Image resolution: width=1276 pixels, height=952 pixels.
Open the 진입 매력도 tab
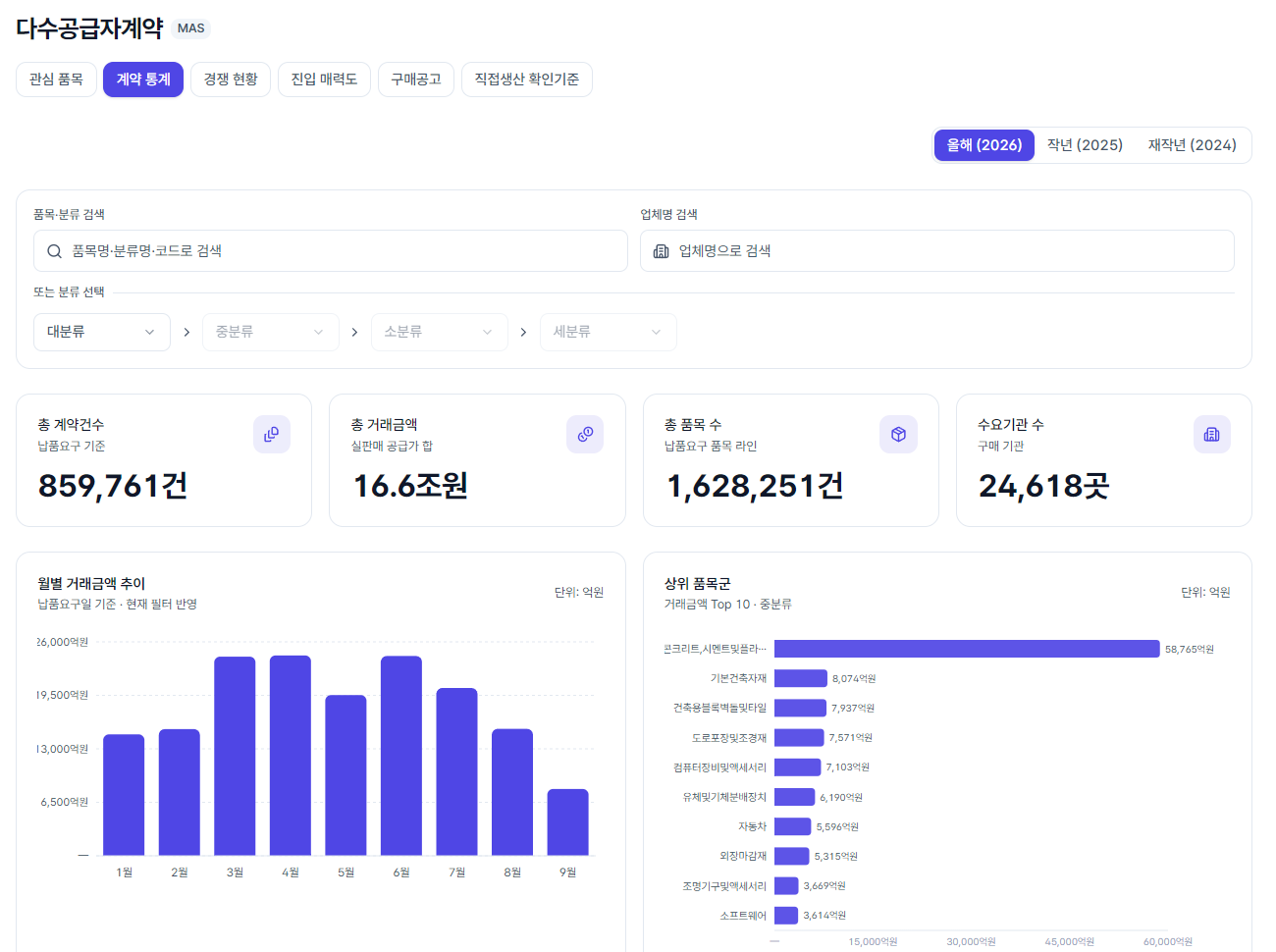tap(324, 79)
